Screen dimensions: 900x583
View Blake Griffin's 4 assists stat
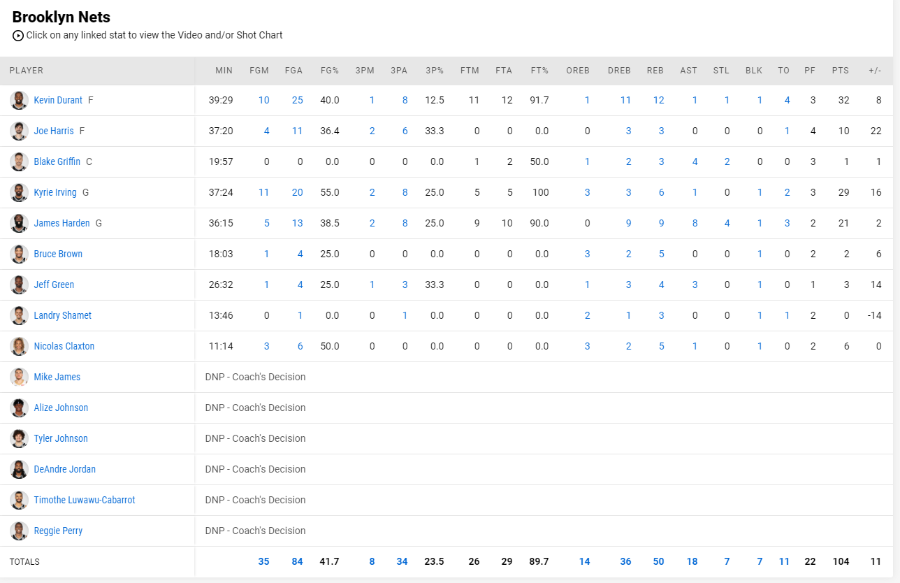[695, 162]
